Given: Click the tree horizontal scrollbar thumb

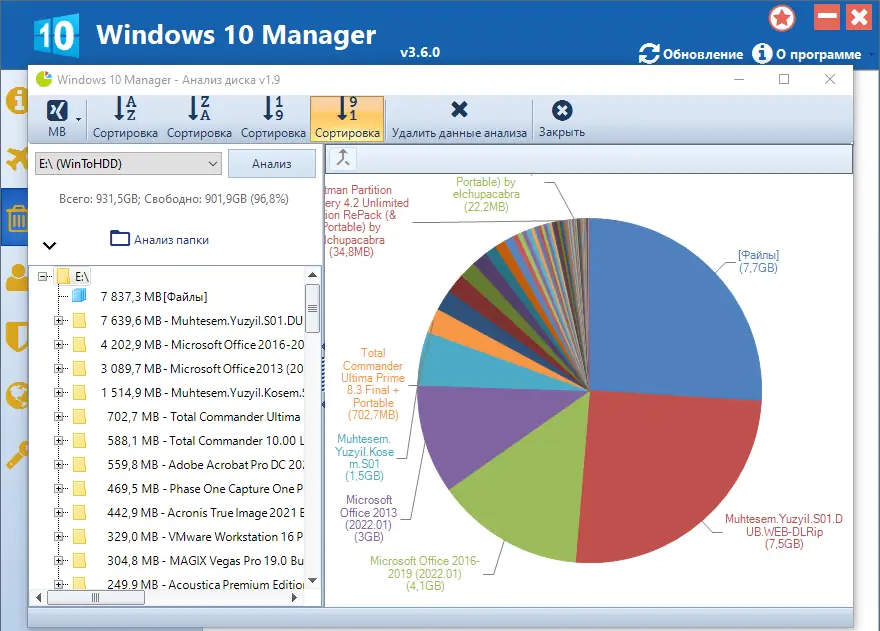Looking at the screenshot, I should (96, 598).
